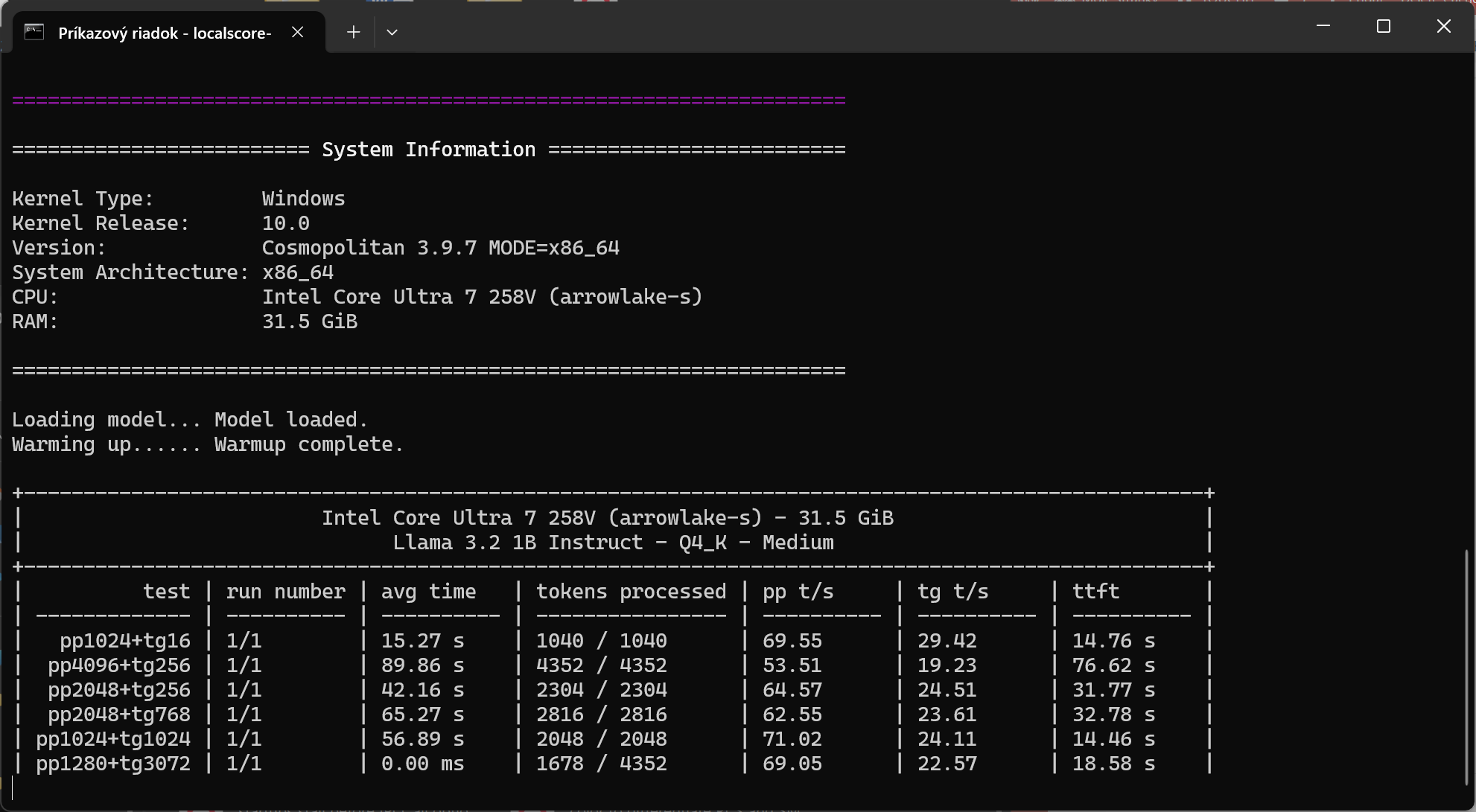
Task: Click the vertical scrollbar thumb
Action: click(x=1466, y=666)
